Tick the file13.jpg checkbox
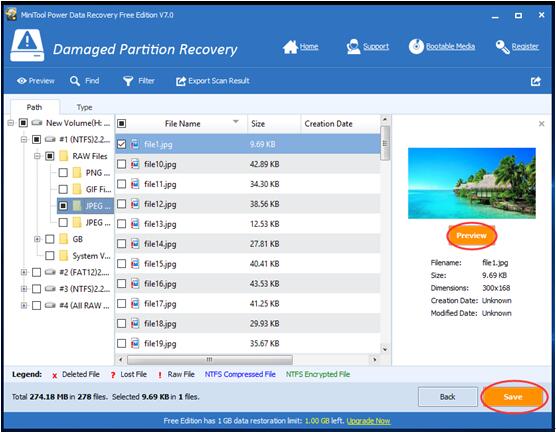 (121, 224)
